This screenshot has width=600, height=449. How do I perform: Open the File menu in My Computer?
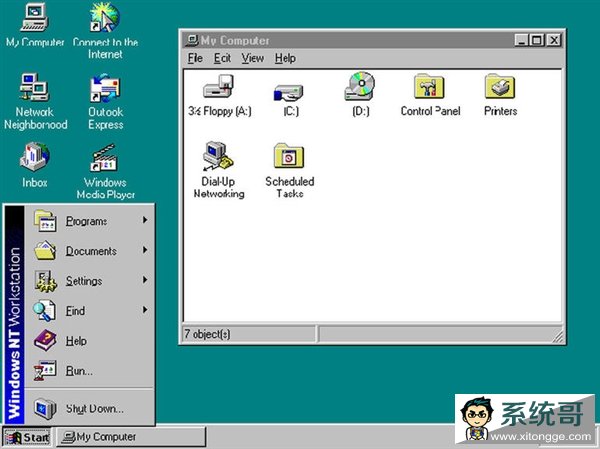click(195, 58)
